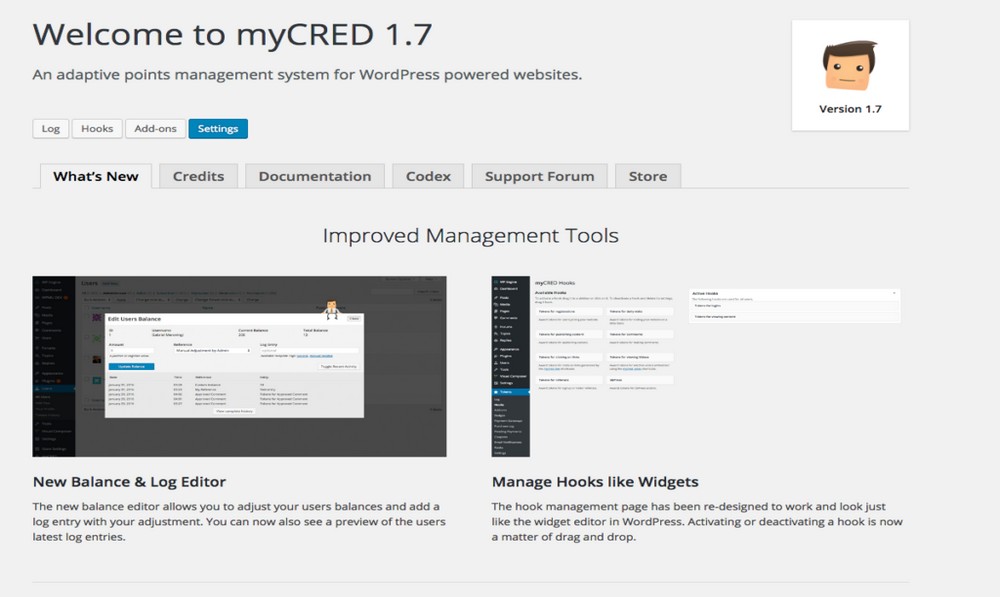Open the Log page button
Viewport: 1000px width, 597px height.
(x=50, y=129)
